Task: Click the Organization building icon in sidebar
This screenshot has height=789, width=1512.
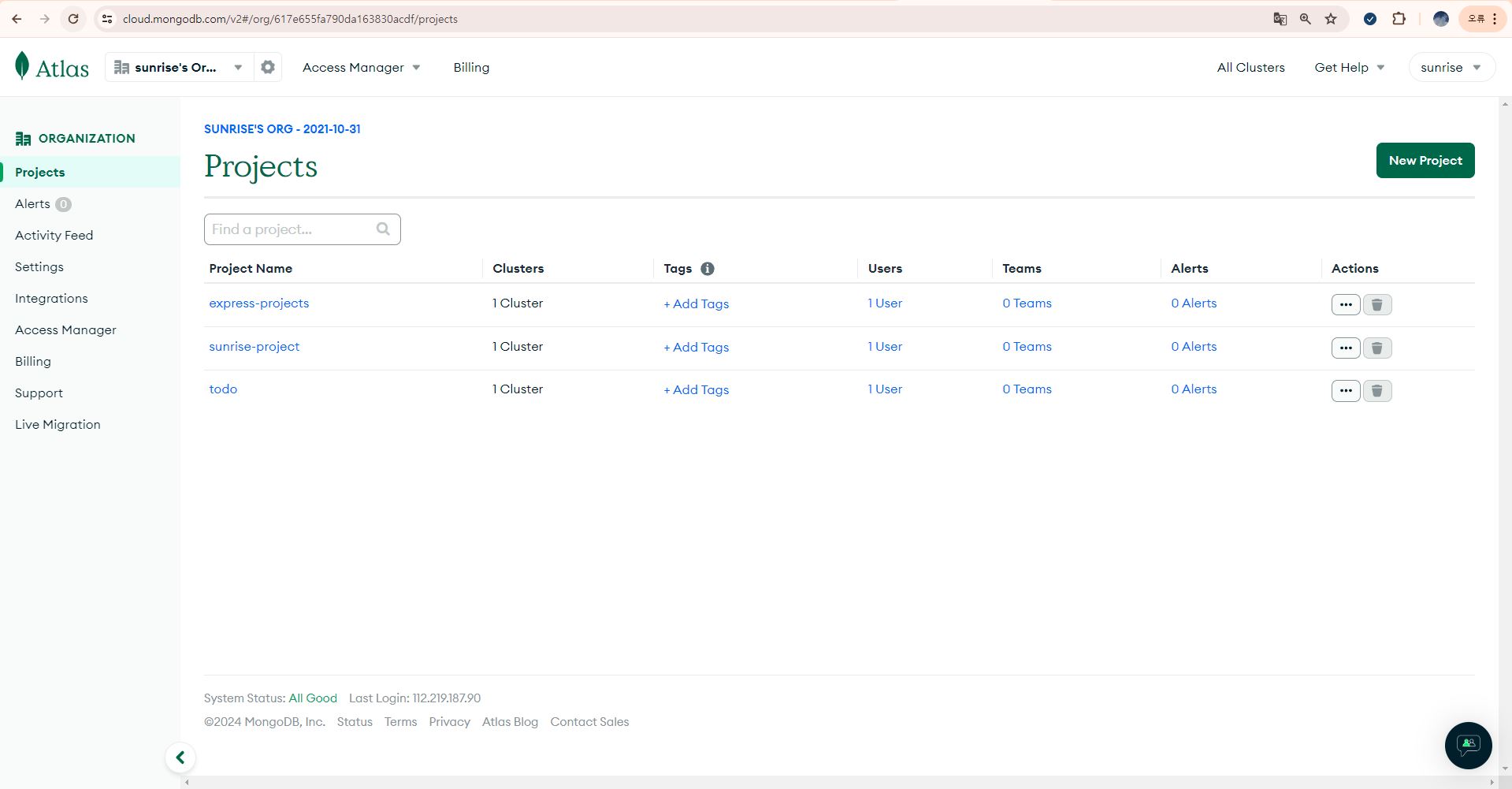Action: (23, 139)
